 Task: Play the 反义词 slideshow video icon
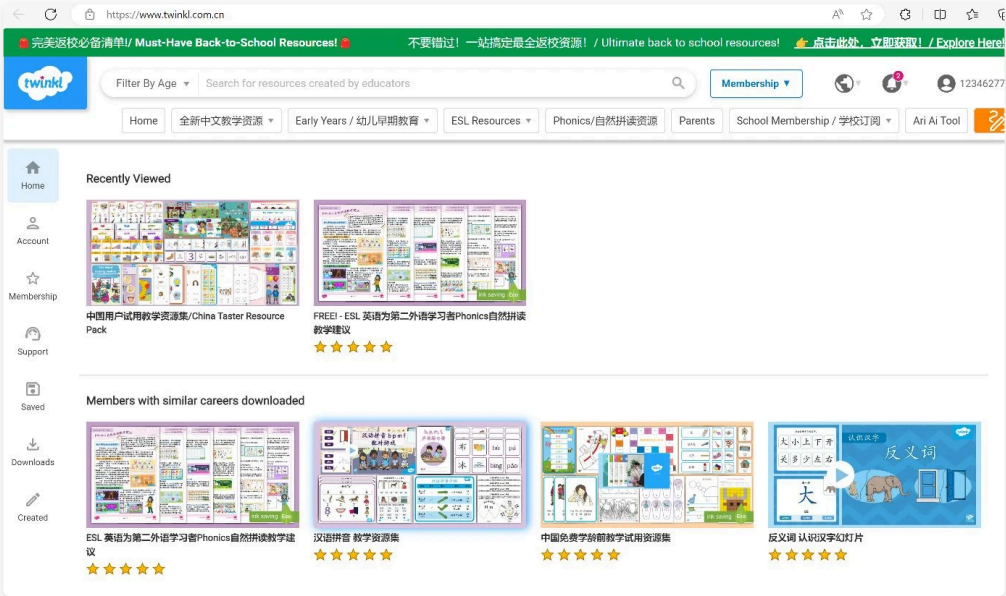pyautogui.click(x=840, y=475)
